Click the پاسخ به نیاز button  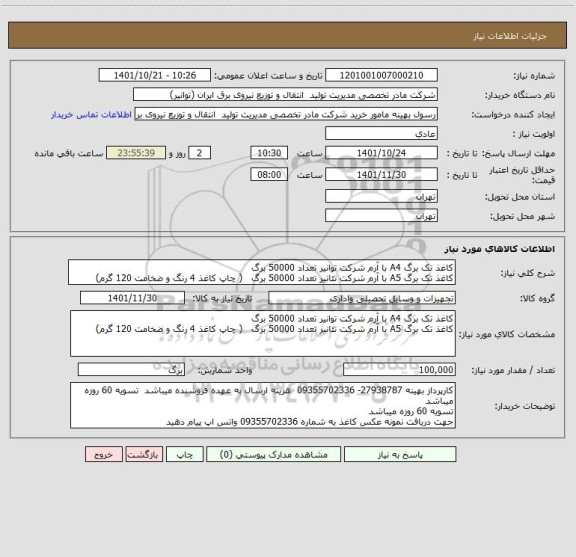click(x=400, y=454)
